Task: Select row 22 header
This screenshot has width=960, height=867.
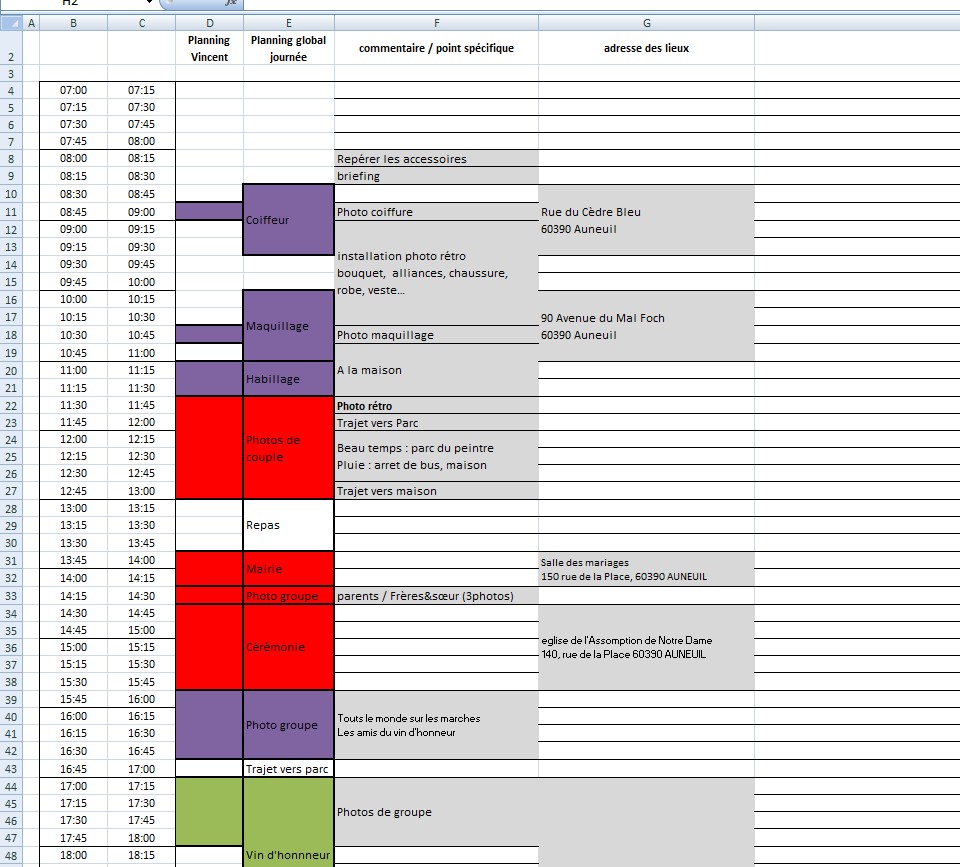Action: pyautogui.click(x=11, y=405)
